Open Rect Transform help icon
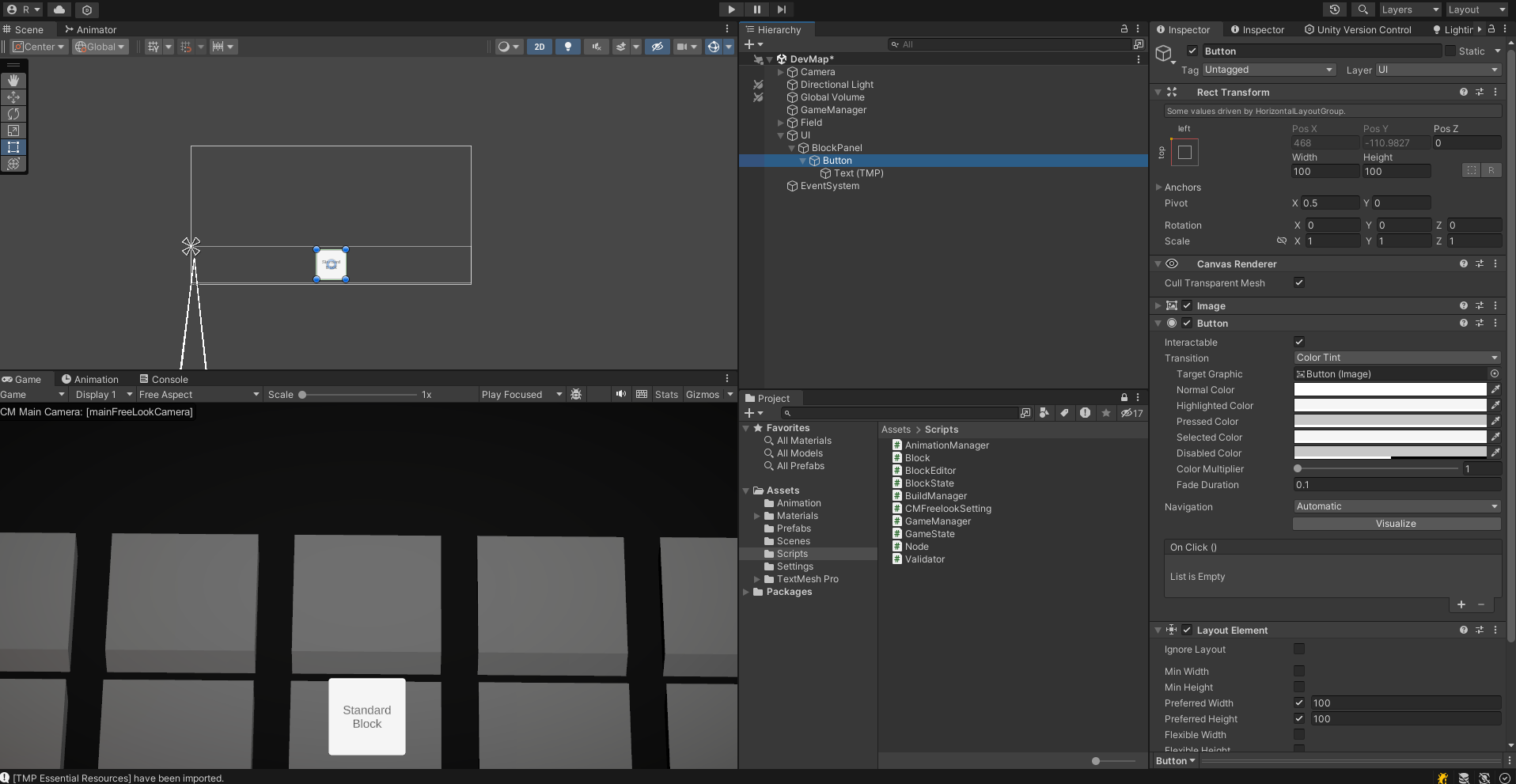The width and height of the screenshot is (1516, 784). pos(1464,92)
